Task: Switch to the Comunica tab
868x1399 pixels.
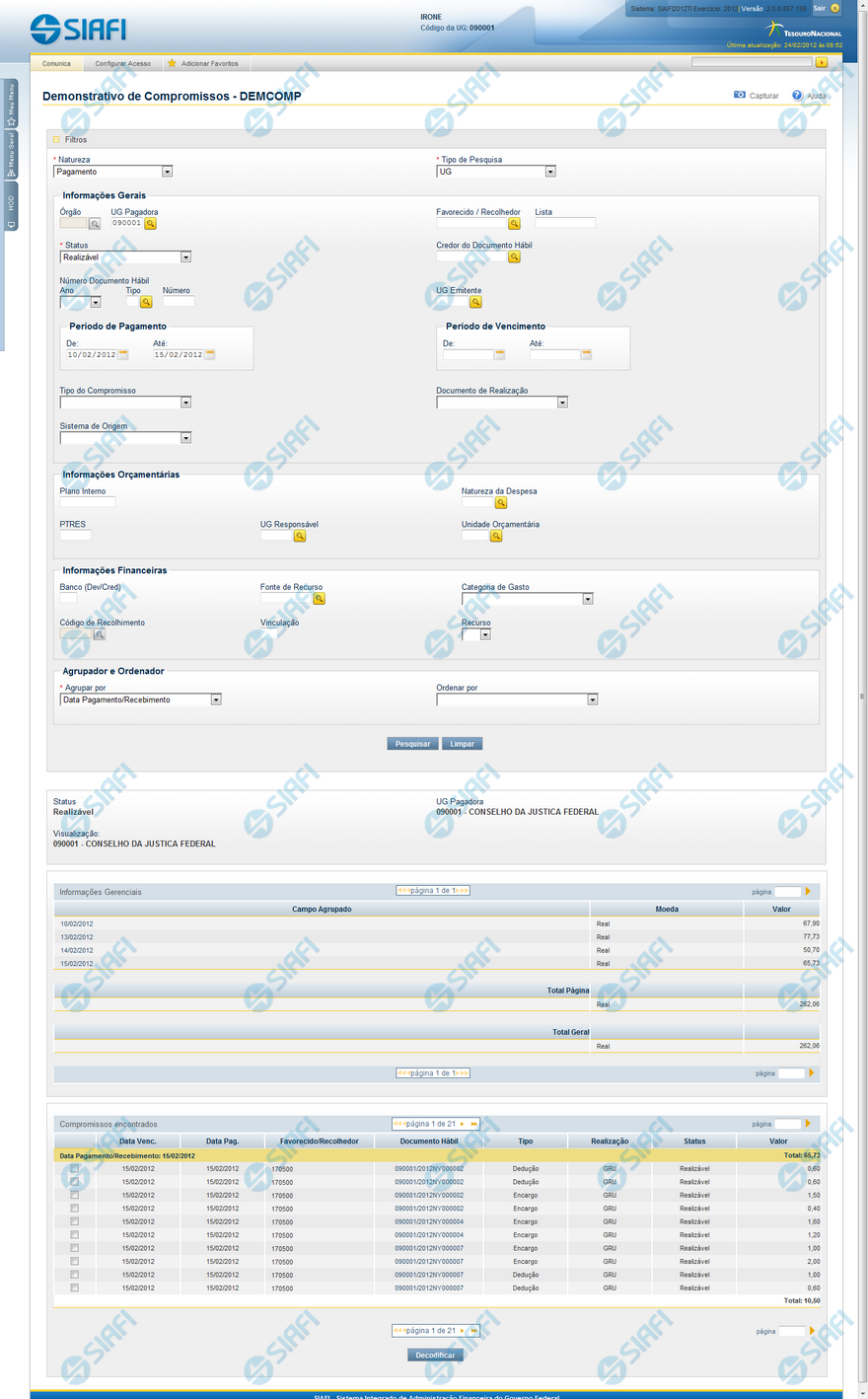Action: click(x=56, y=63)
